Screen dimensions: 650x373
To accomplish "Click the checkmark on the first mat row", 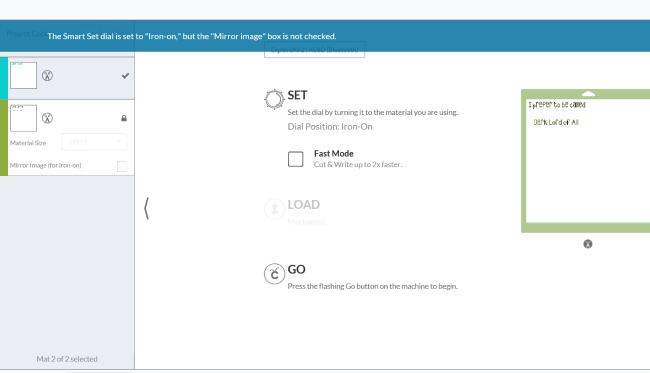I will [125, 76].
